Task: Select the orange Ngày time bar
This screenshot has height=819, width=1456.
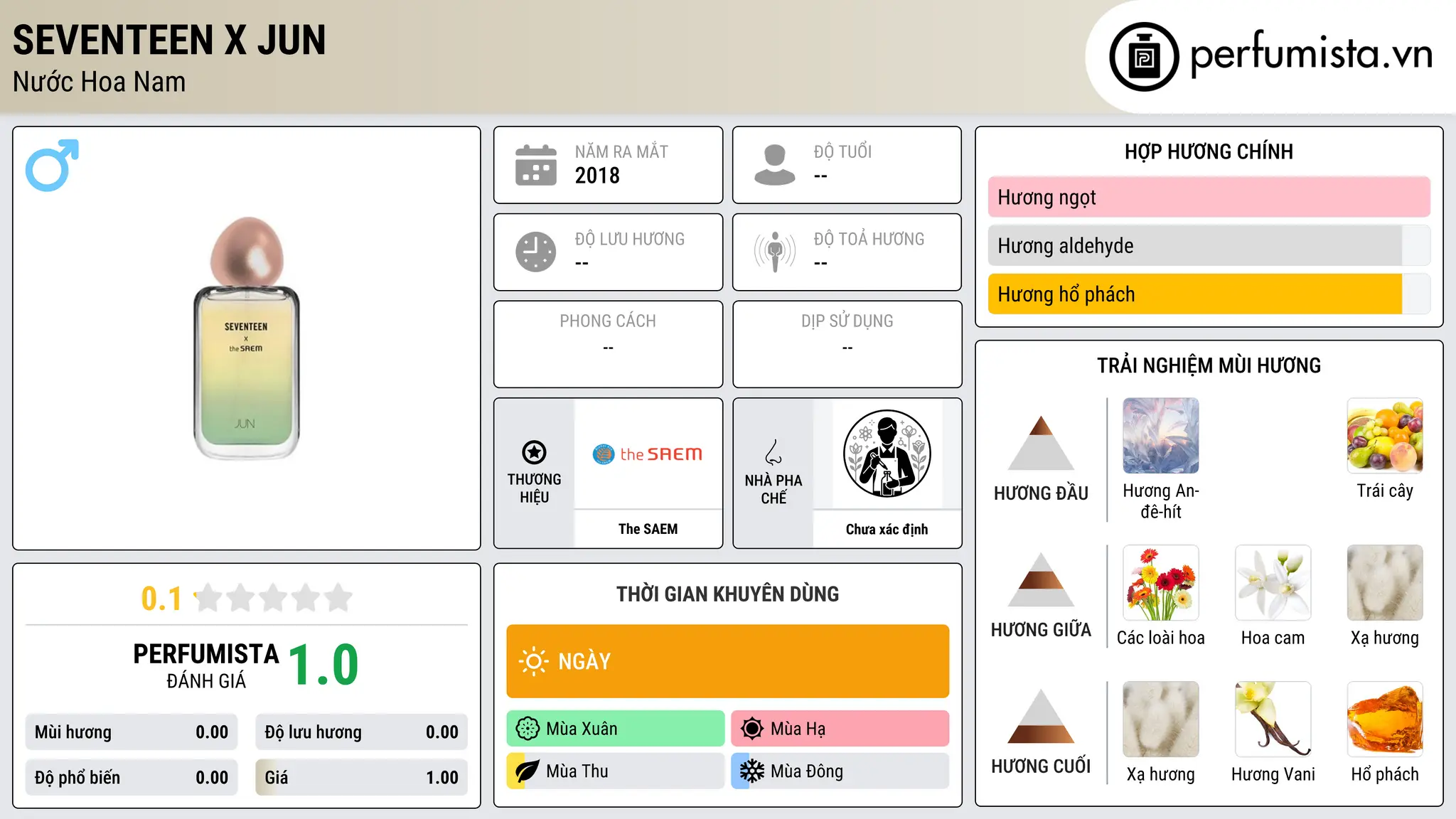Action: click(727, 661)
